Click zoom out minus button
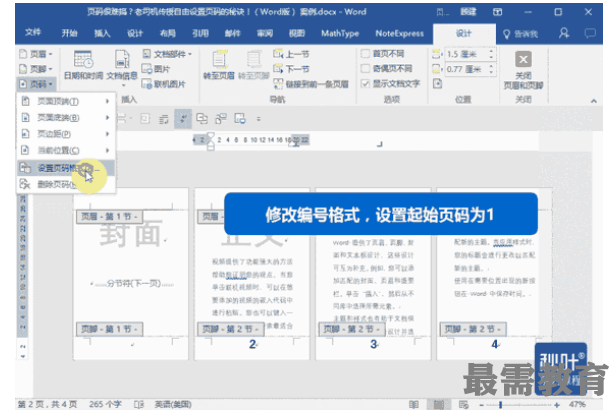This screenshot has height=419, width=615. pyautogui.click(x=481, y=405)
